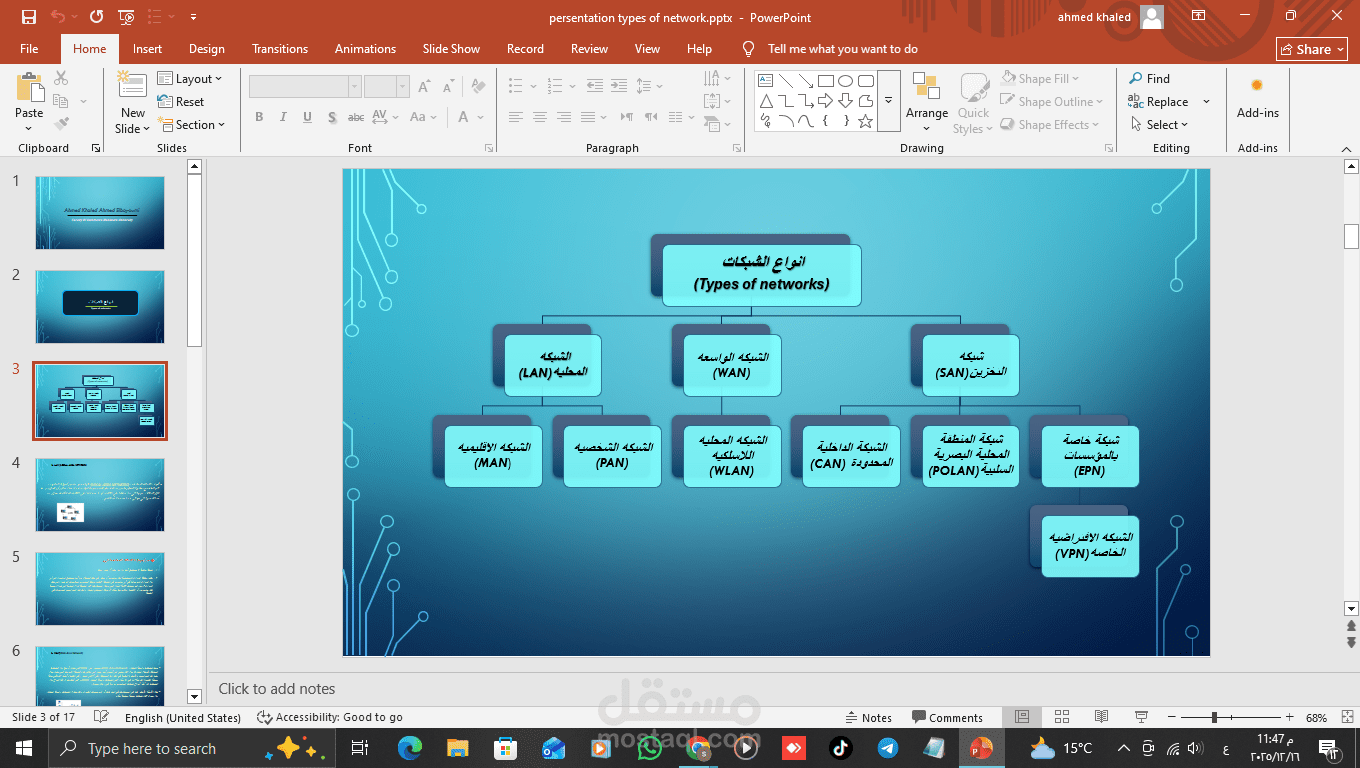Click the zoom slider handle
The image size is (1360, 768).
tap(1215, 718)
